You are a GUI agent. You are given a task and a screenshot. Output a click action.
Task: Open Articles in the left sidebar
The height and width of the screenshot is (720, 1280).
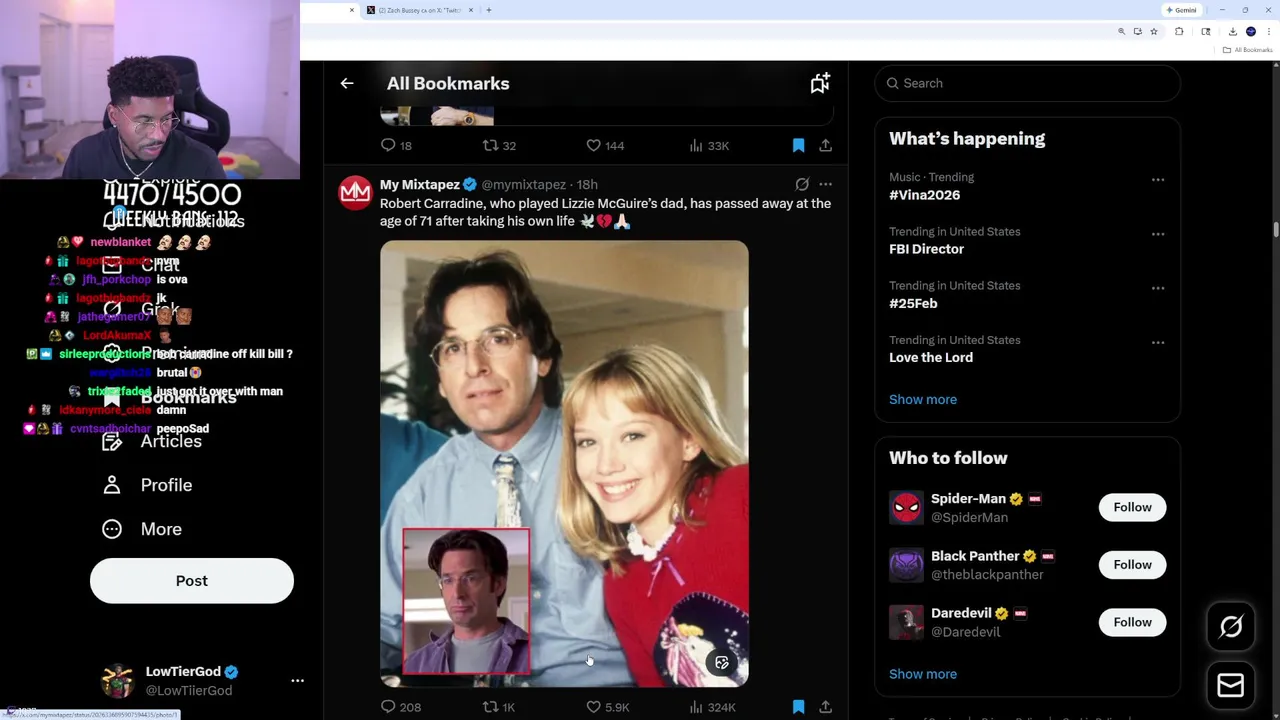point(152,441)
